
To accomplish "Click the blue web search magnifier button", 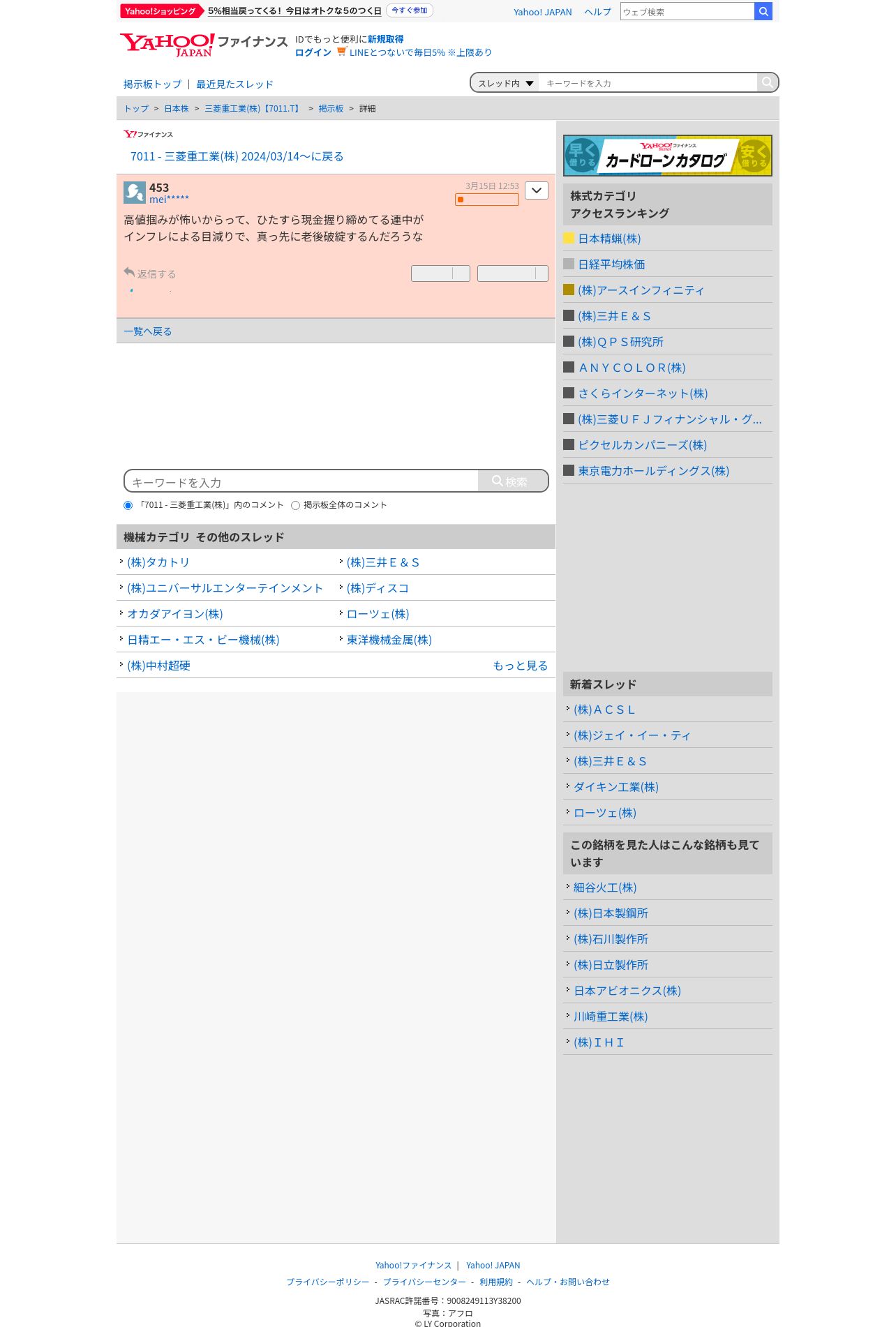I will point(763,11).
